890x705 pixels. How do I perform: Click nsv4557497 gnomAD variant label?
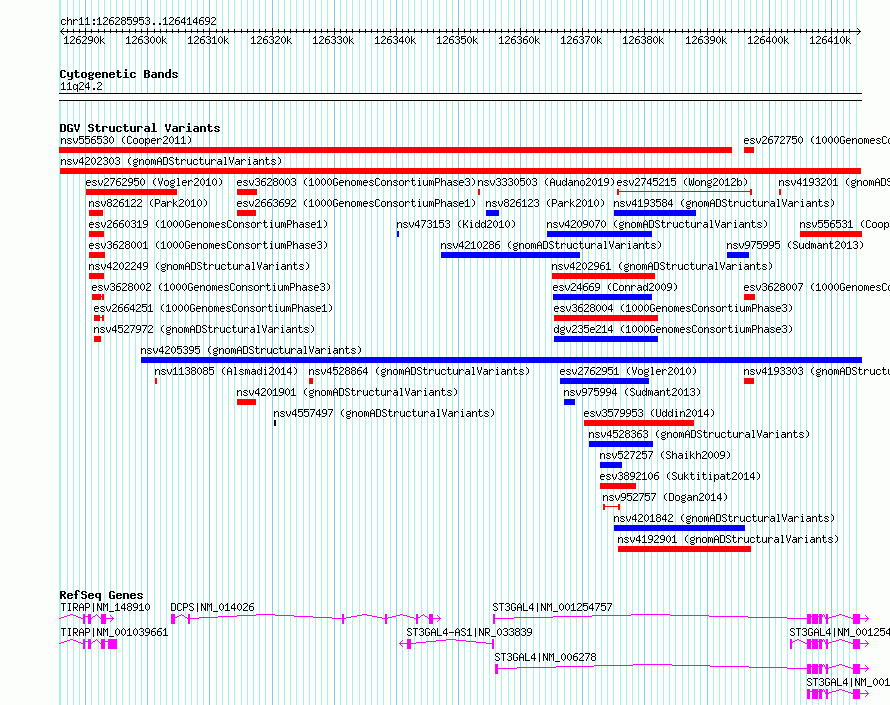point(384,413)
